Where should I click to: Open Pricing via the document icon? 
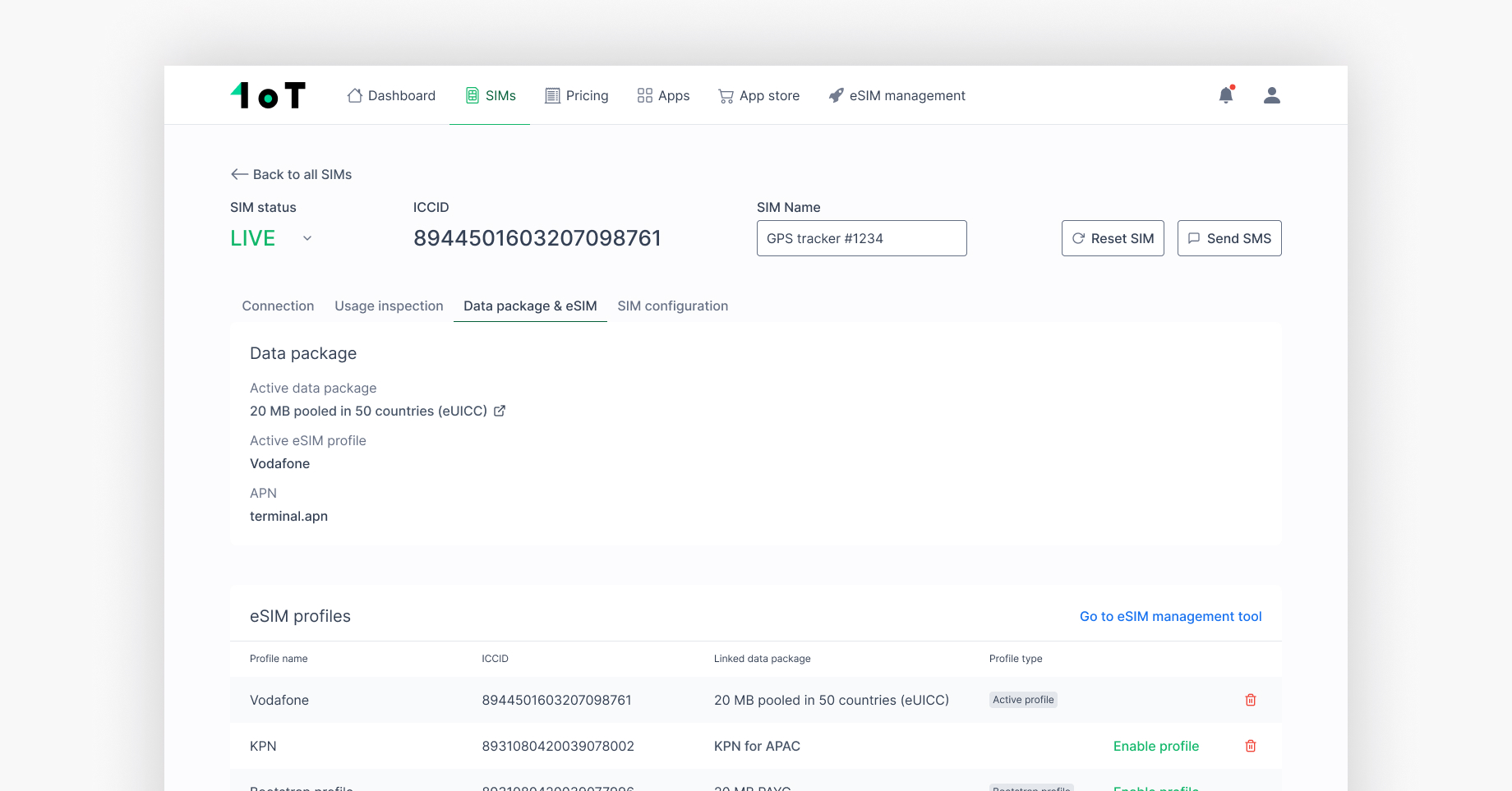click(x=551, y=95)
